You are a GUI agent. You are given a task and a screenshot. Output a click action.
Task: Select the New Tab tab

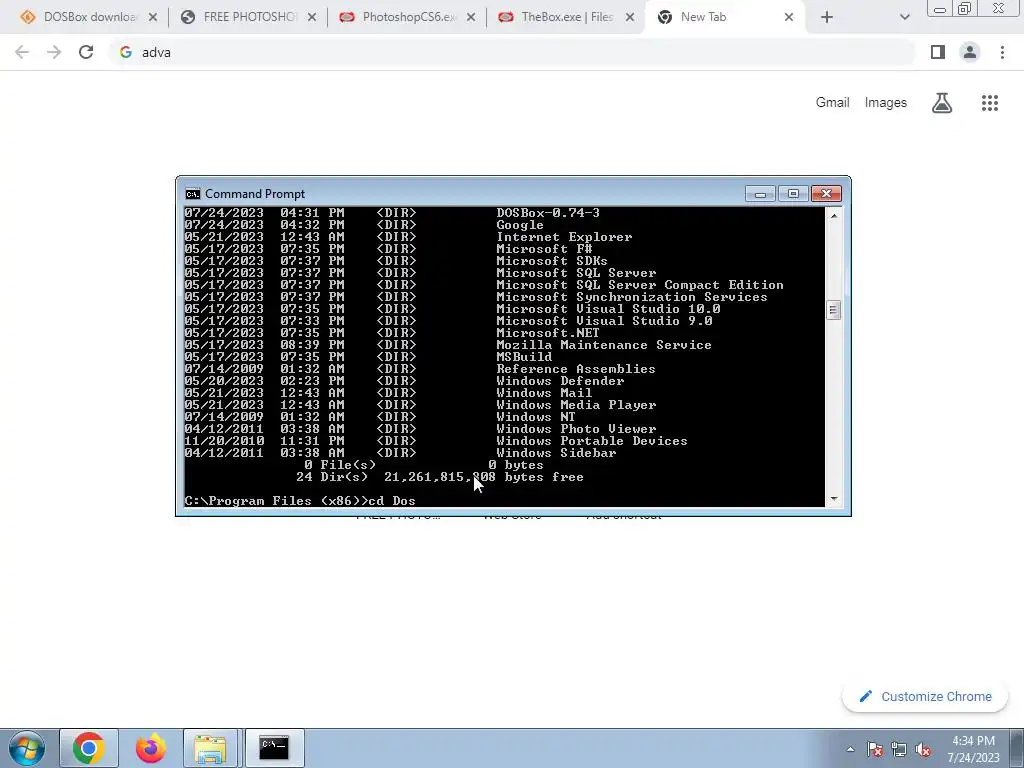725,17
